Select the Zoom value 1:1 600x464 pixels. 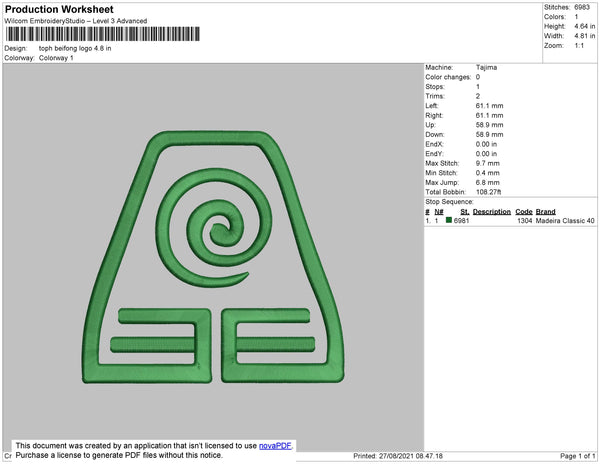[579, 46]
